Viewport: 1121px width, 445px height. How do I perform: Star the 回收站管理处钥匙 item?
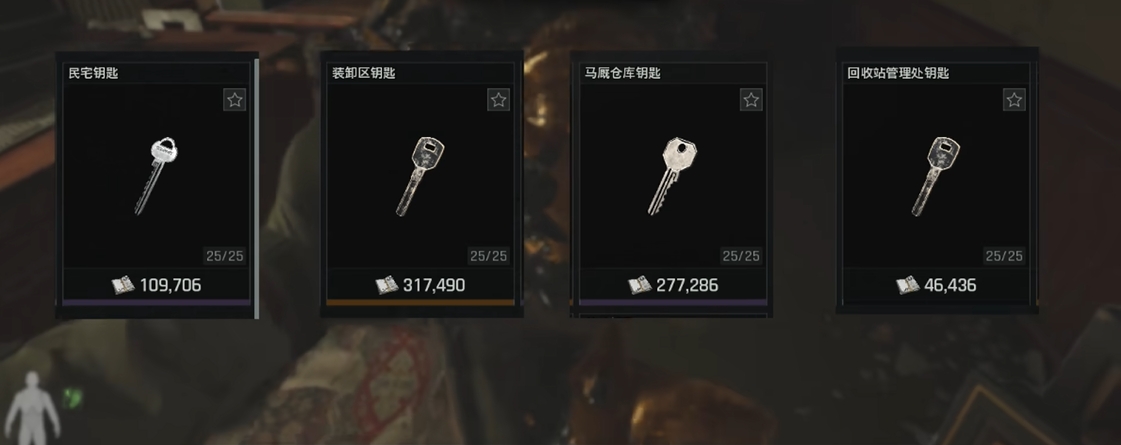(x=1014, y=99)
